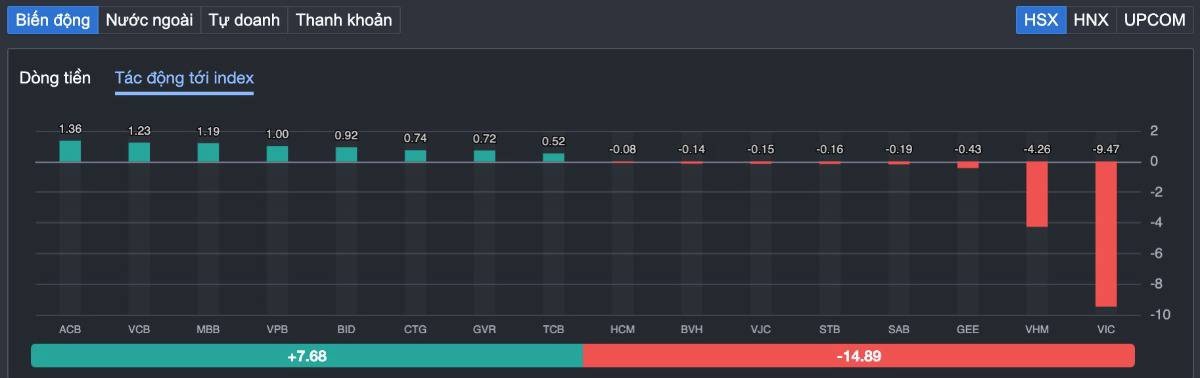The image size is (1200, 378).
Task: Click the 0.72 value above GVR
Action: coord(484,139)
